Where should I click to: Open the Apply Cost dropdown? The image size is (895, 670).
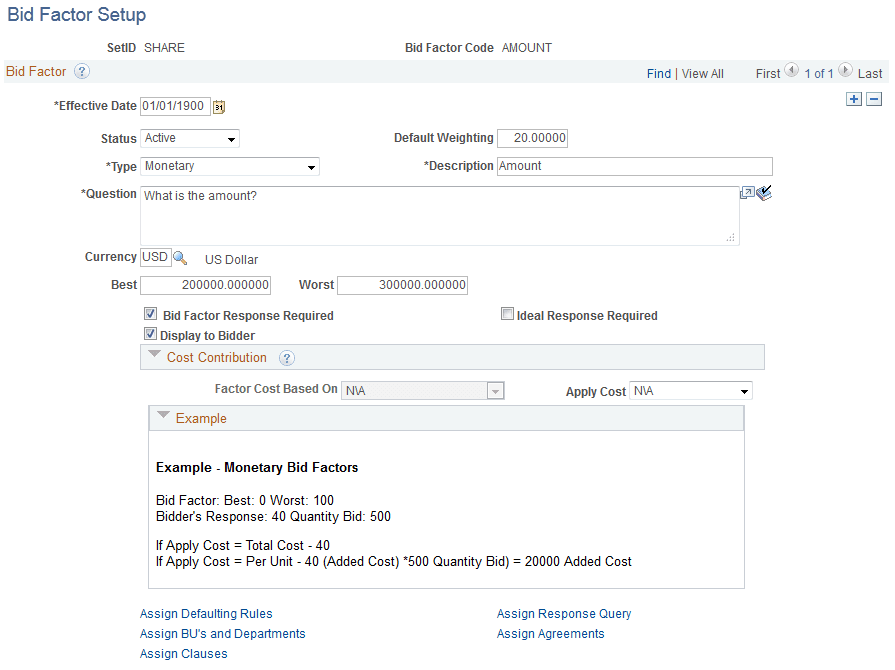pyautogui.click(x=744, y=391)
